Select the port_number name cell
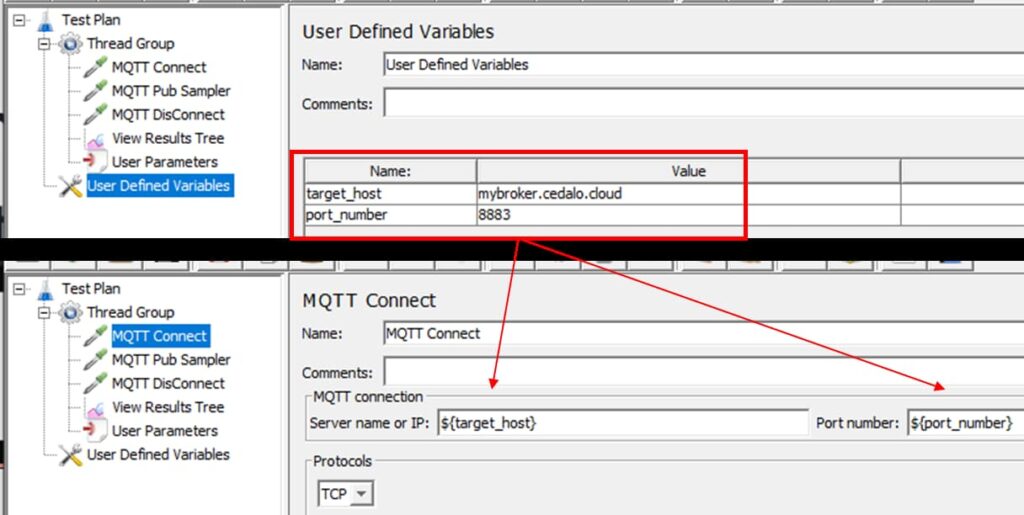 pyautogui.click(x=390, y=215)
